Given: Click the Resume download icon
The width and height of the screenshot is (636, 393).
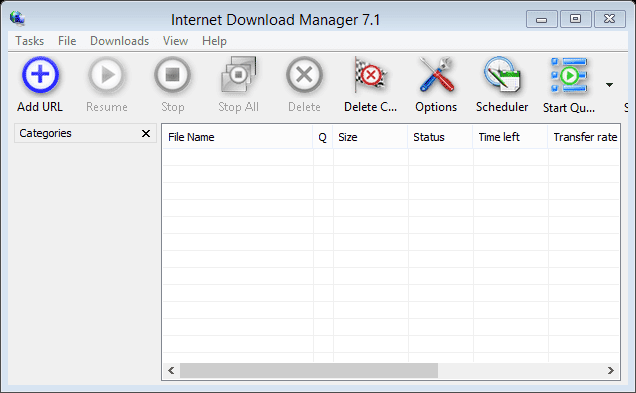Looking at the screenshot, I should (107, 75).
